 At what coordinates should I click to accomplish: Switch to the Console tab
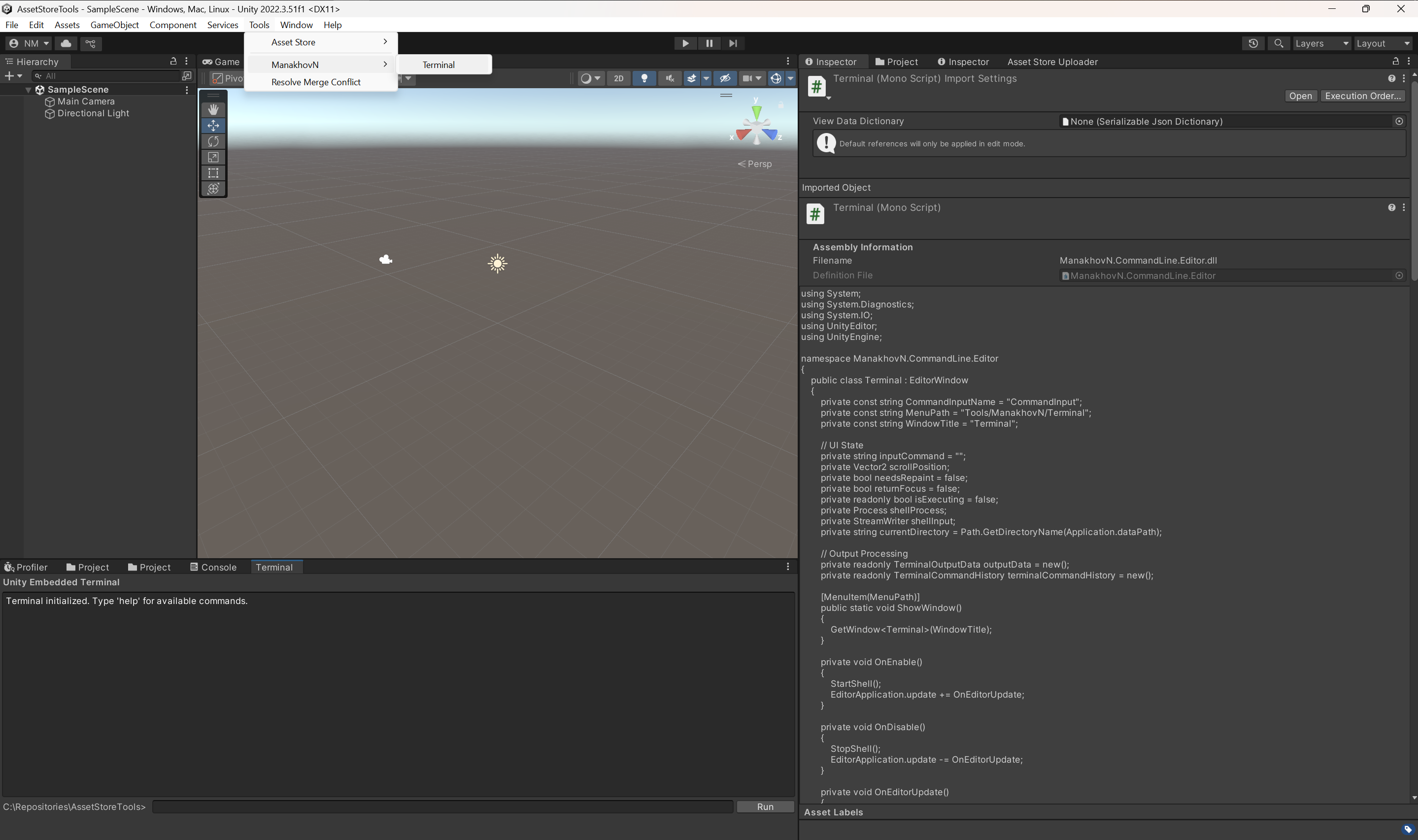(x=213, y=567)
